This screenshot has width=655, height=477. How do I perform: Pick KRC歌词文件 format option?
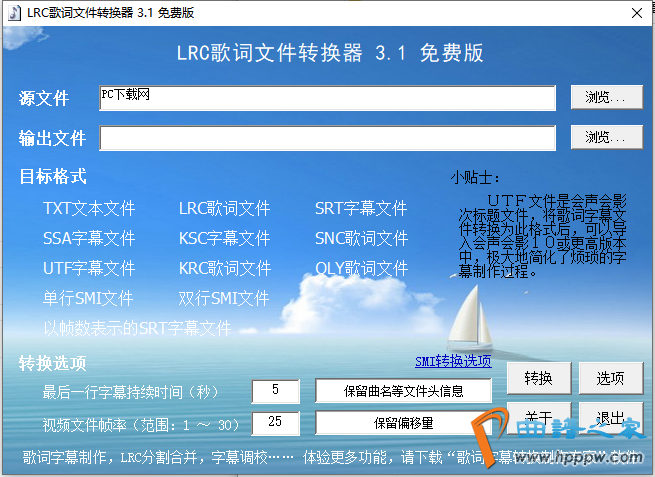[x=224, y=269]
